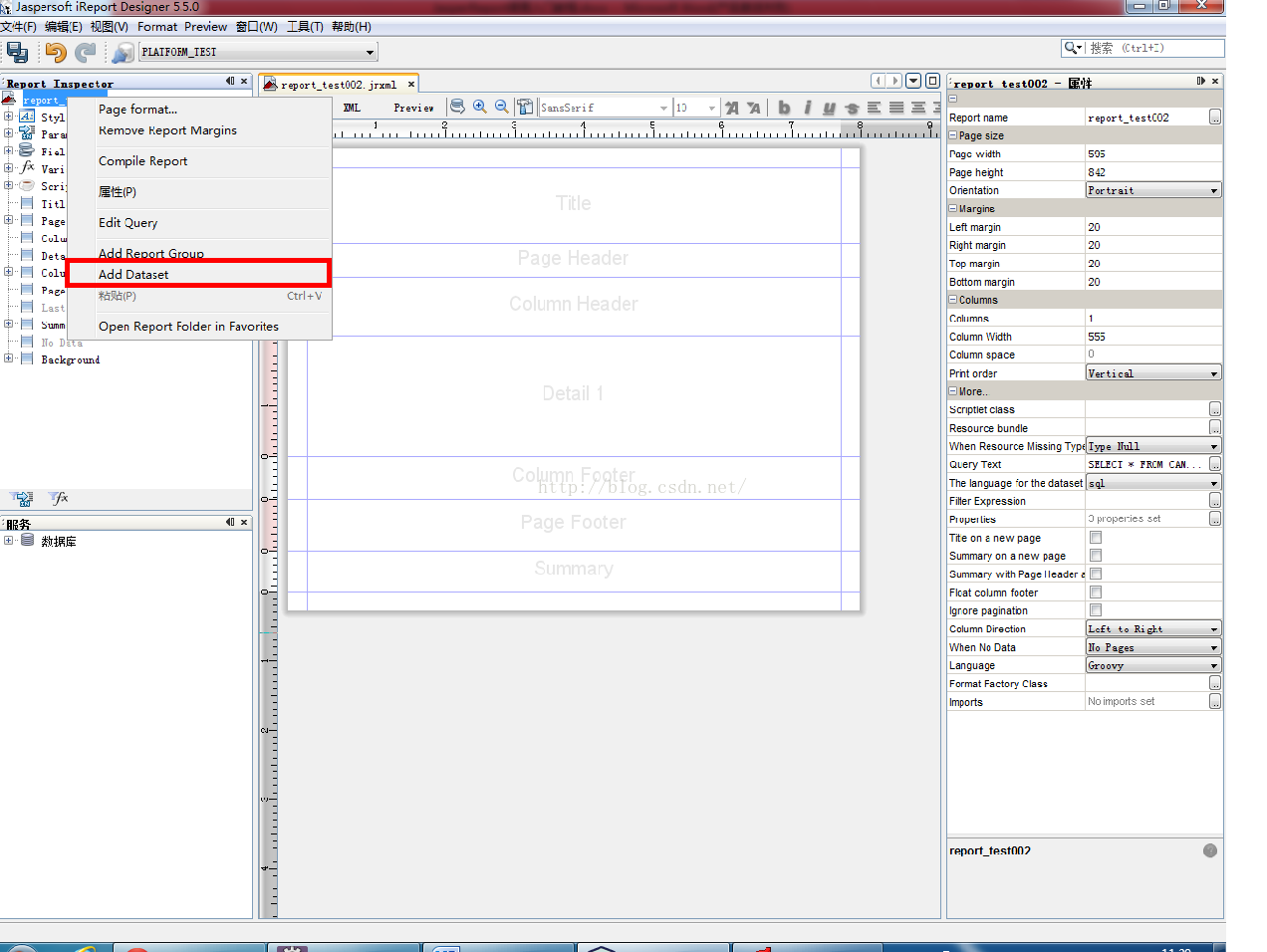Undo the last action with toolbar arrow
The width and height of the screenshot is (1267, 952).
(x=56, y=52)
